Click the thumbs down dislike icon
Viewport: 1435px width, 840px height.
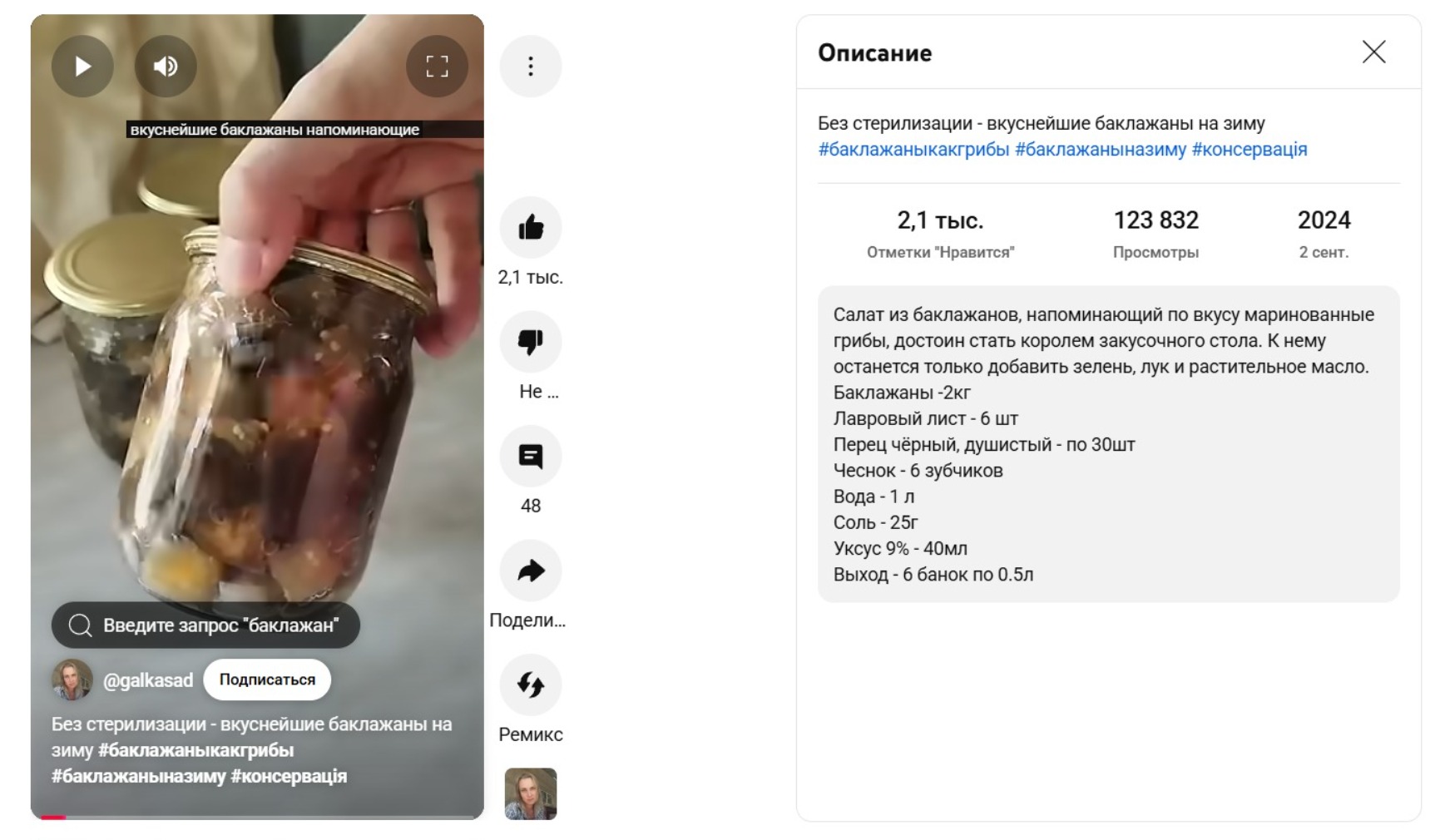coord(531,342)
